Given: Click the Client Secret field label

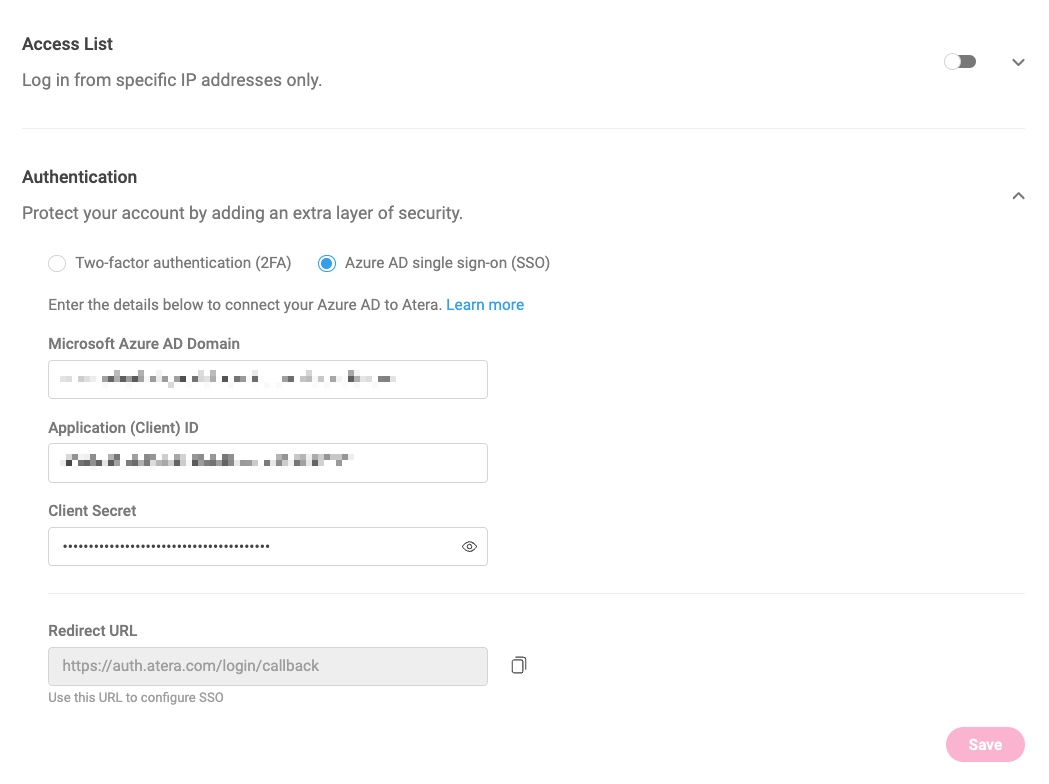Looking at the screenshot, I should coord(92,511).
